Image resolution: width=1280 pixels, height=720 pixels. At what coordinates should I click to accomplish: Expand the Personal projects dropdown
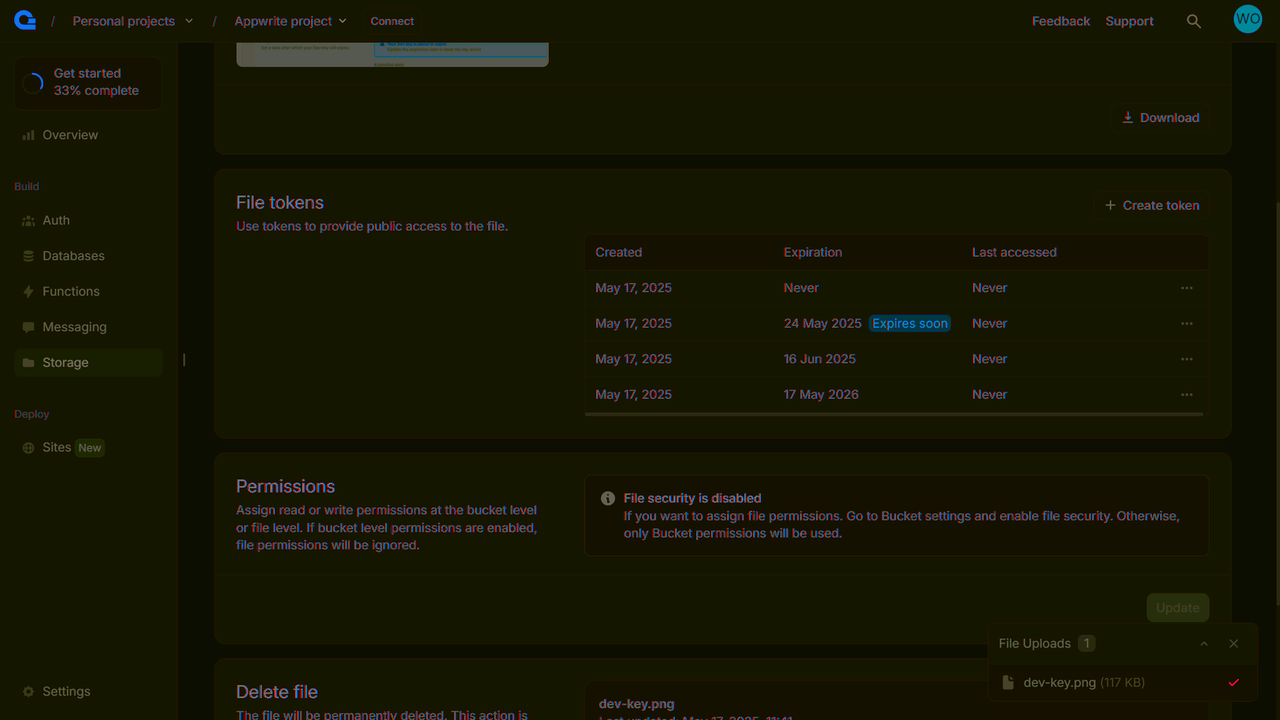(x=124, y=21)
